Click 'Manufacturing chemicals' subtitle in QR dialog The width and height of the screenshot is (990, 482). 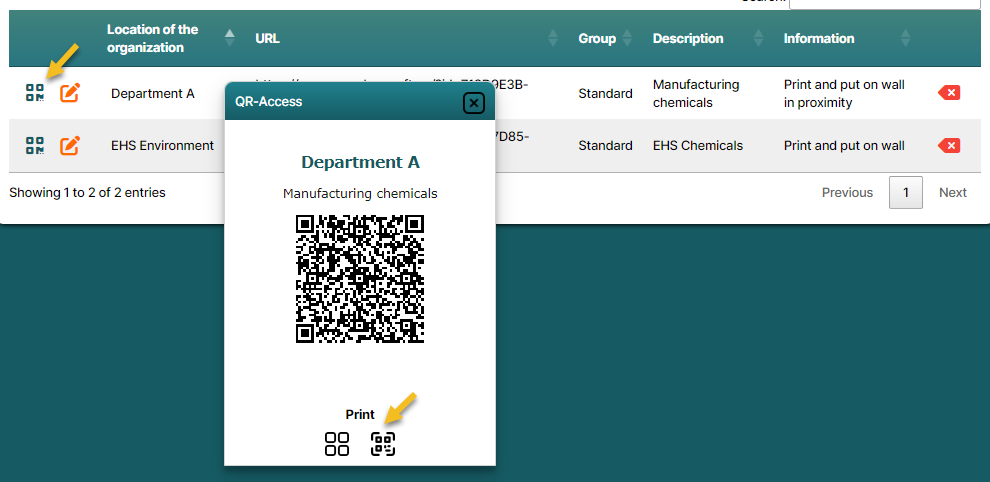(x=360, y=193)
